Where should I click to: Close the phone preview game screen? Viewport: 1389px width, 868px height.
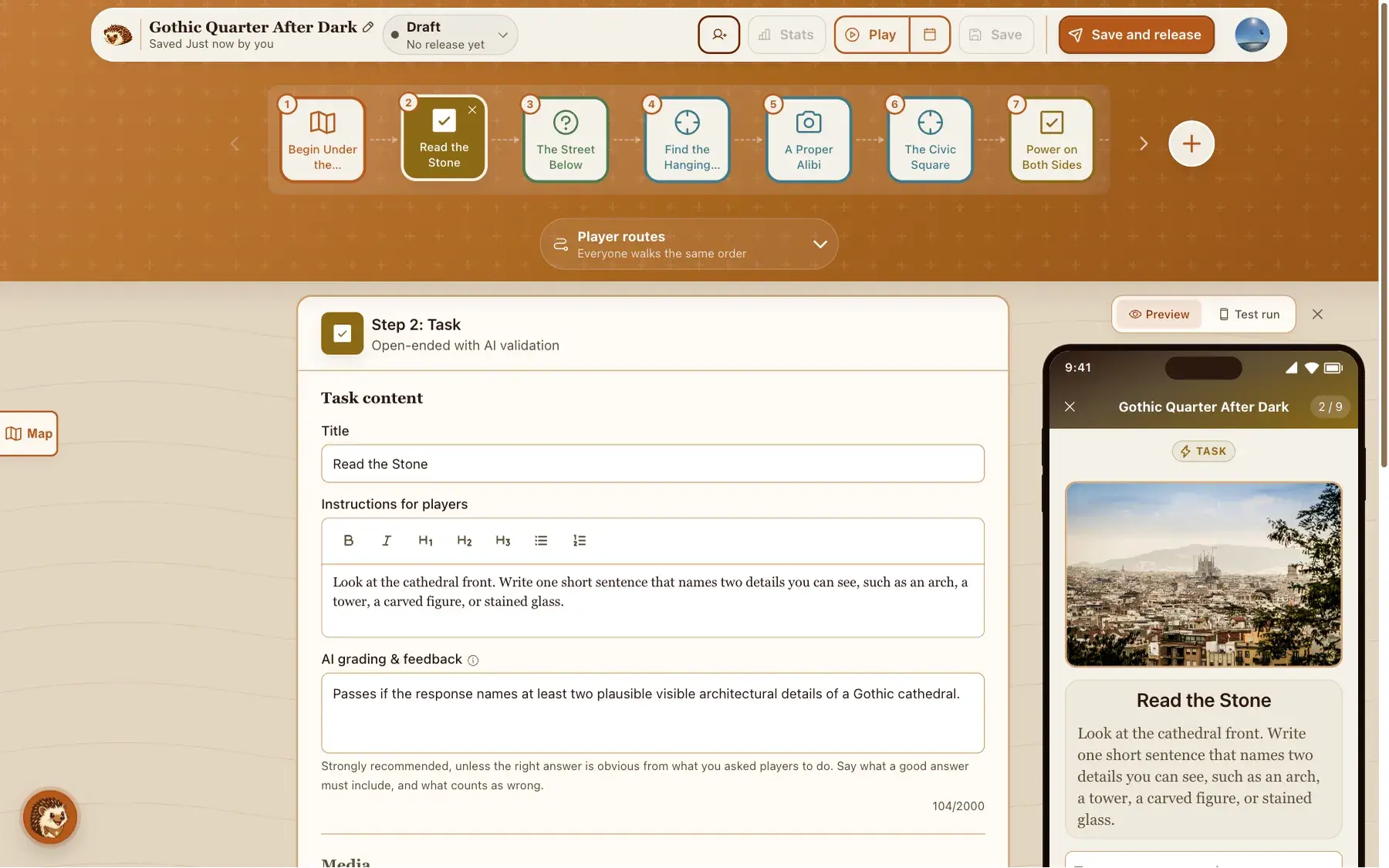click(1070, 407)
